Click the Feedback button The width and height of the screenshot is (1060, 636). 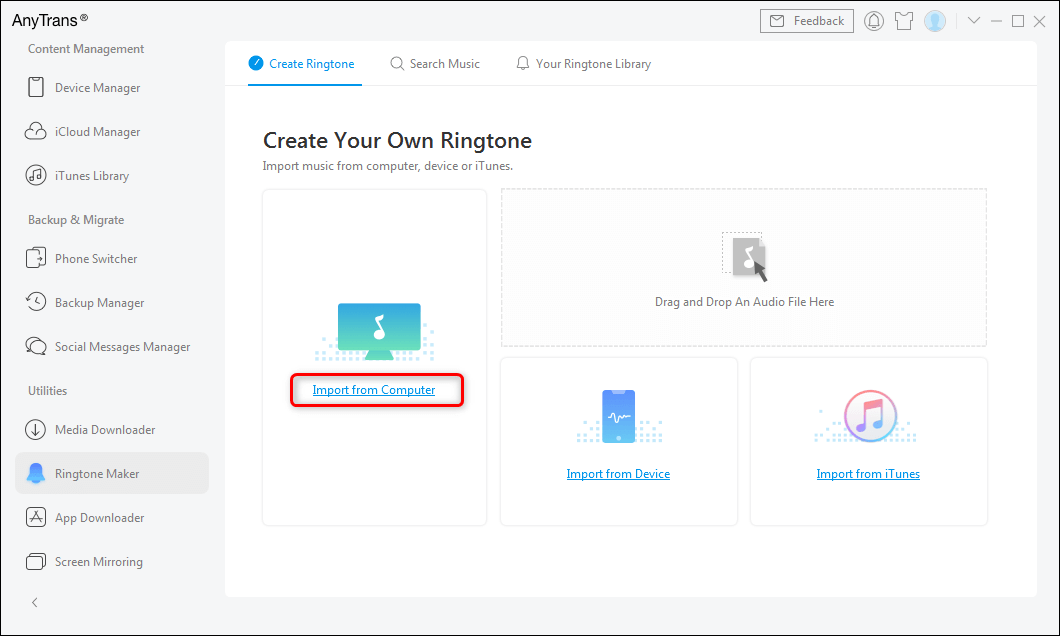[x=806, y=21]
